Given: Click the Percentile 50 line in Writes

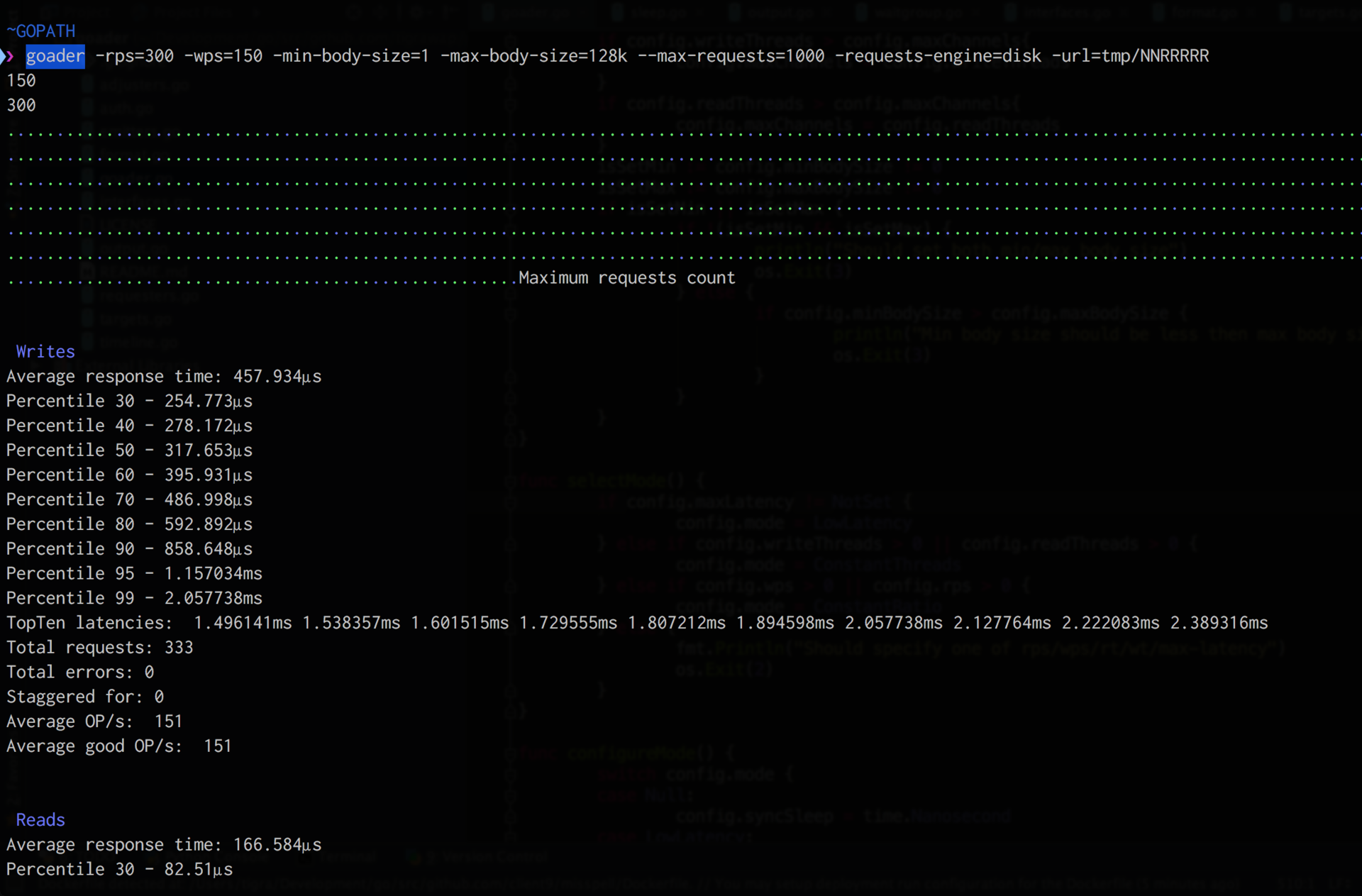Looking at the screenshot, I should pos(129,450).
